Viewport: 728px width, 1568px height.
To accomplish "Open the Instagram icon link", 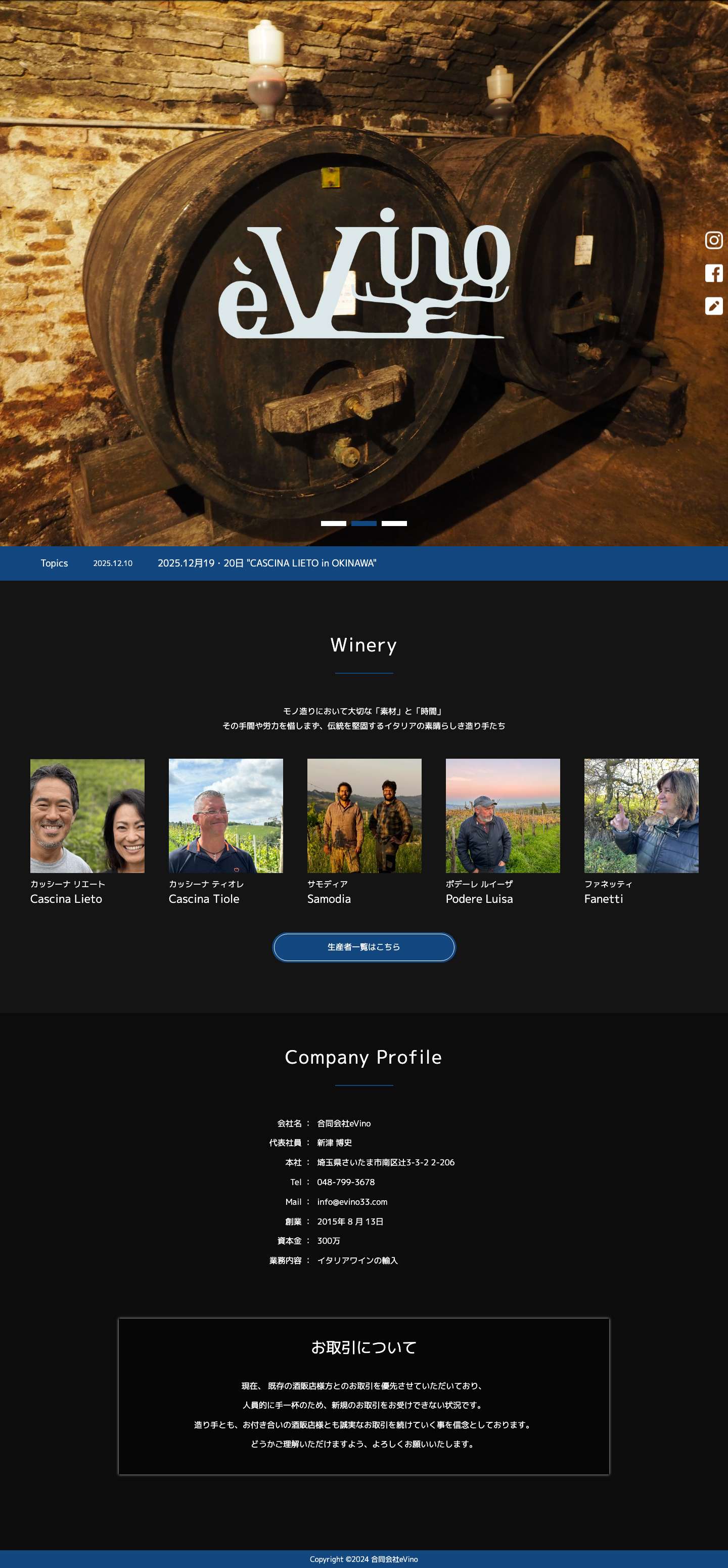I will (713, 240).
